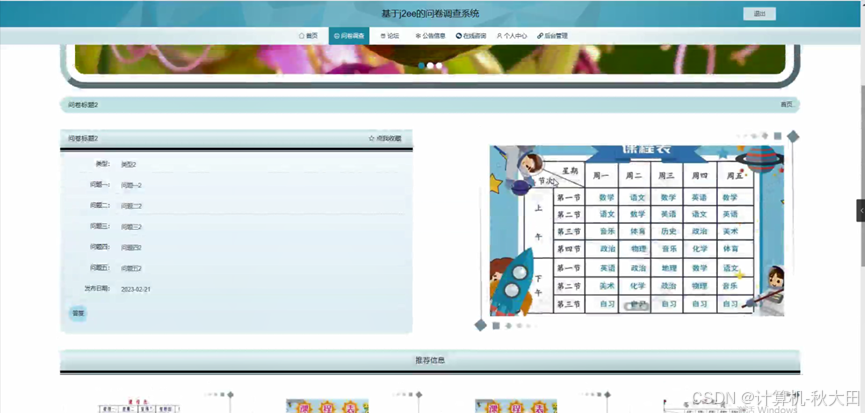The width and height of the screenshot is (865, 413).
Task: Click 首页 link in the breadcrumb bar
Action: (786, 105)
